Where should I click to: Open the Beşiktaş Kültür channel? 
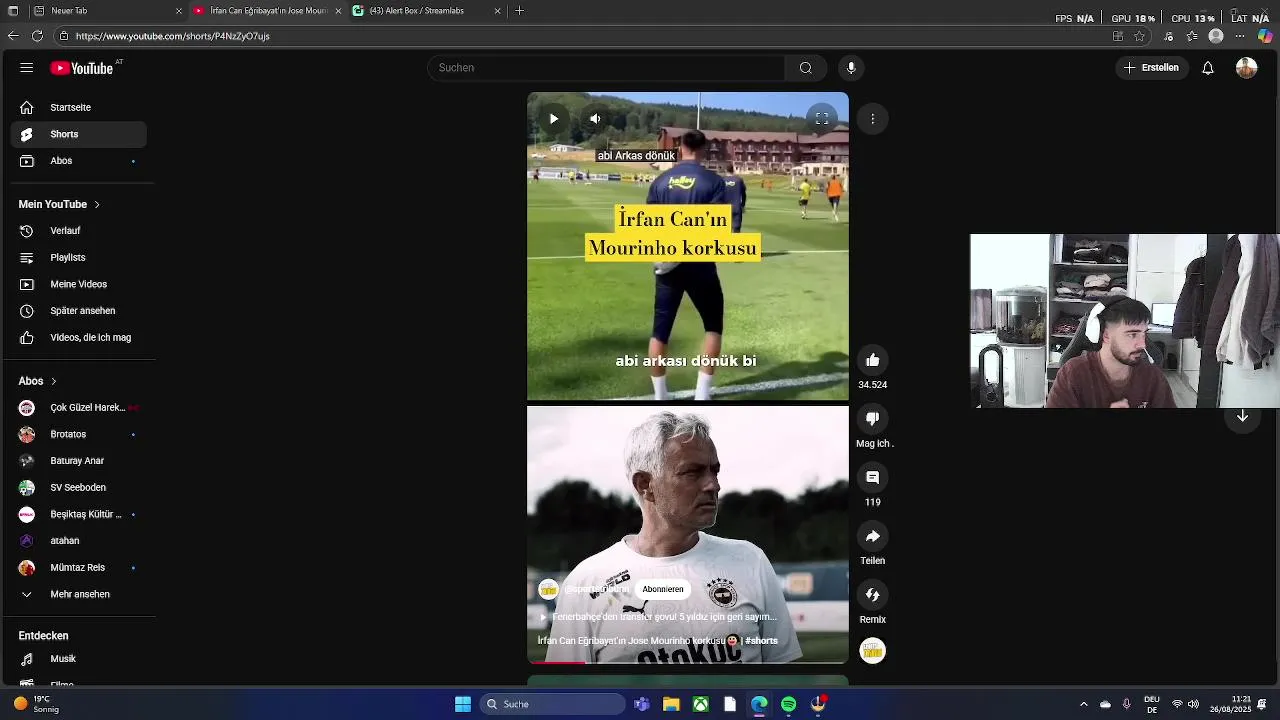click(x=79, y=514)
